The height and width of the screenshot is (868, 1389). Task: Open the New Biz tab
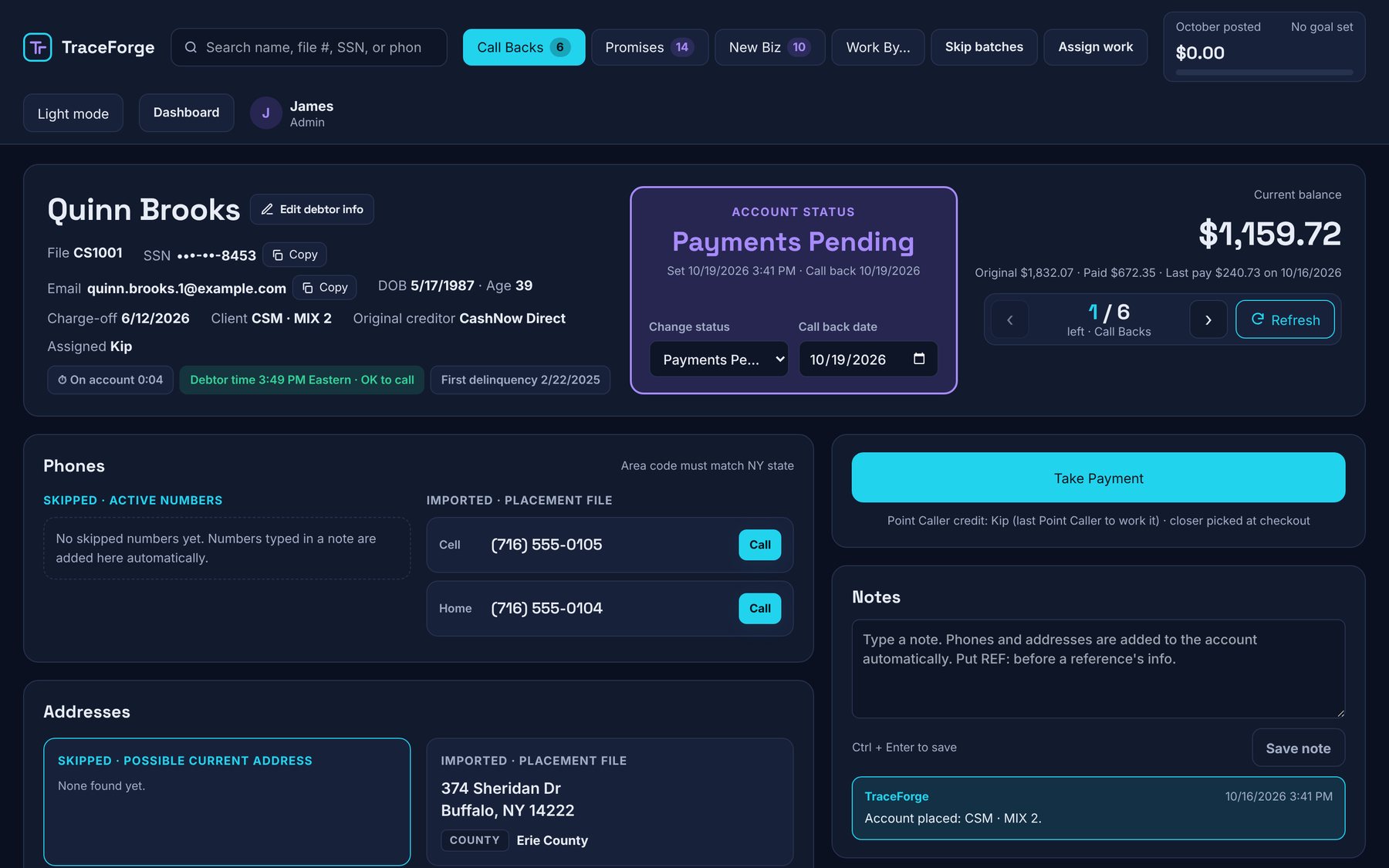[x=770, y=47]
